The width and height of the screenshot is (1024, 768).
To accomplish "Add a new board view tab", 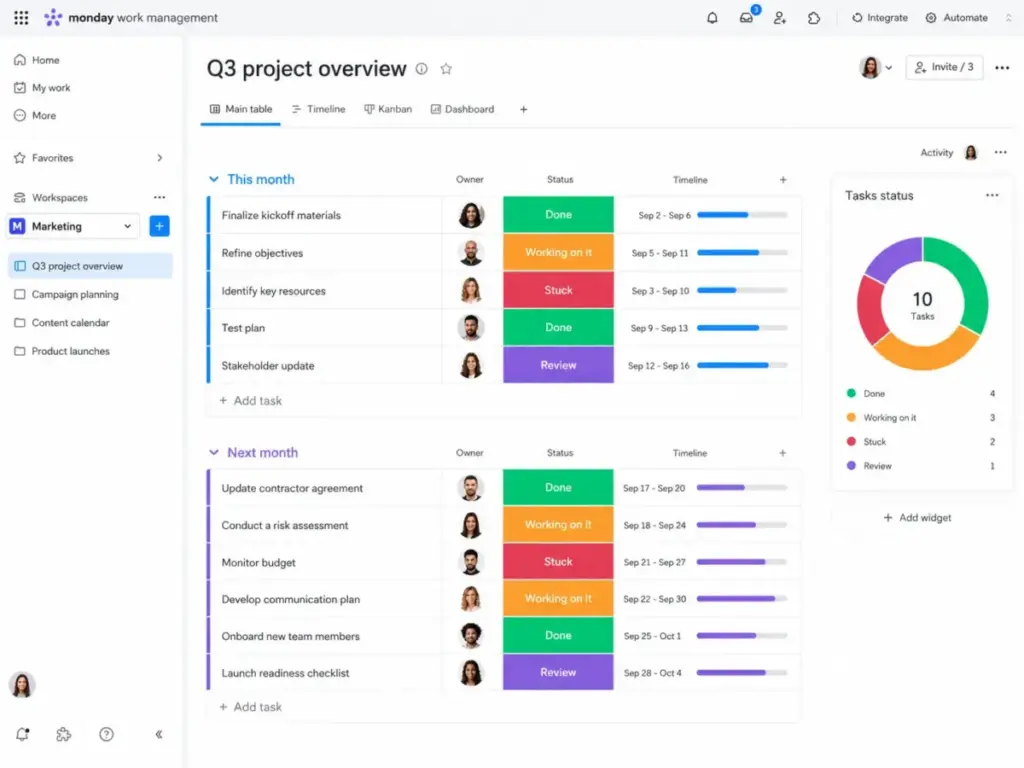I will [x=523, y=109].
